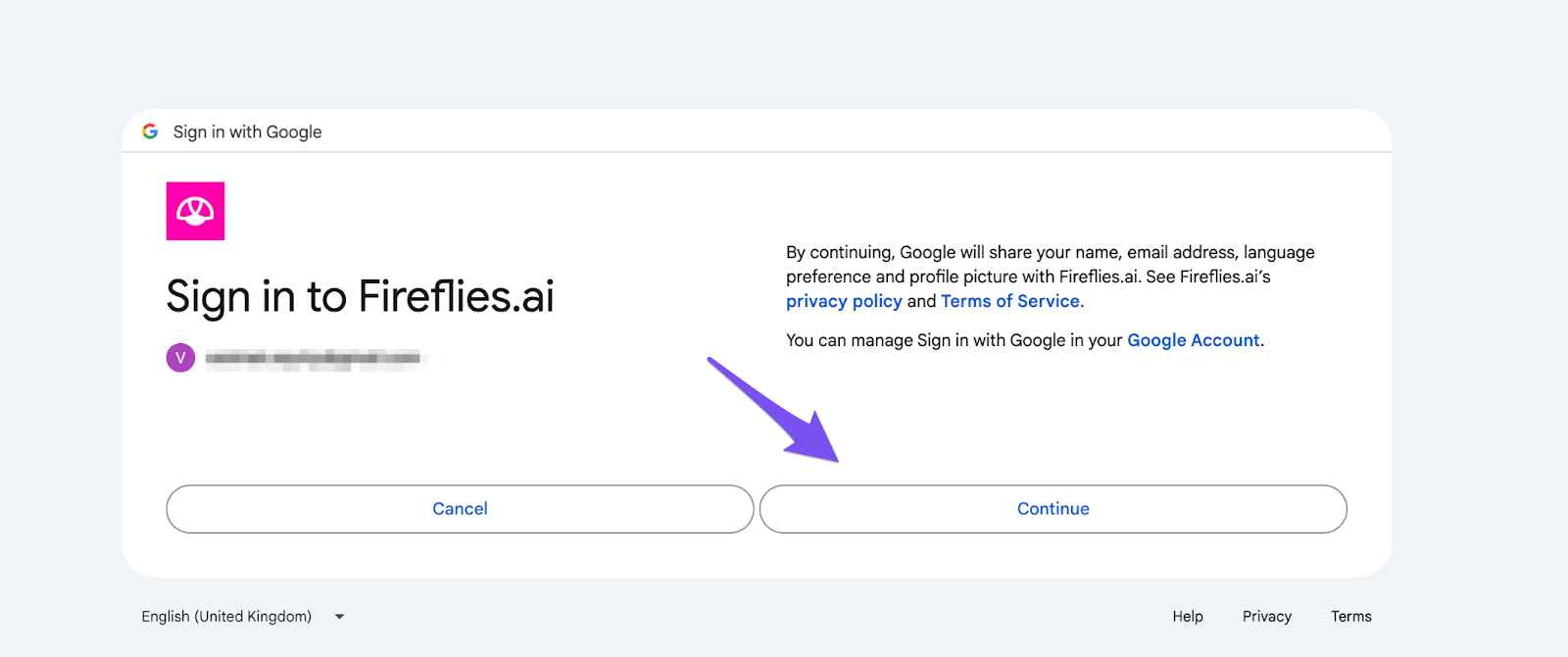Click the word 'and' between the policy links
This screenshot has width=1568, height=657.
(921, 301)
